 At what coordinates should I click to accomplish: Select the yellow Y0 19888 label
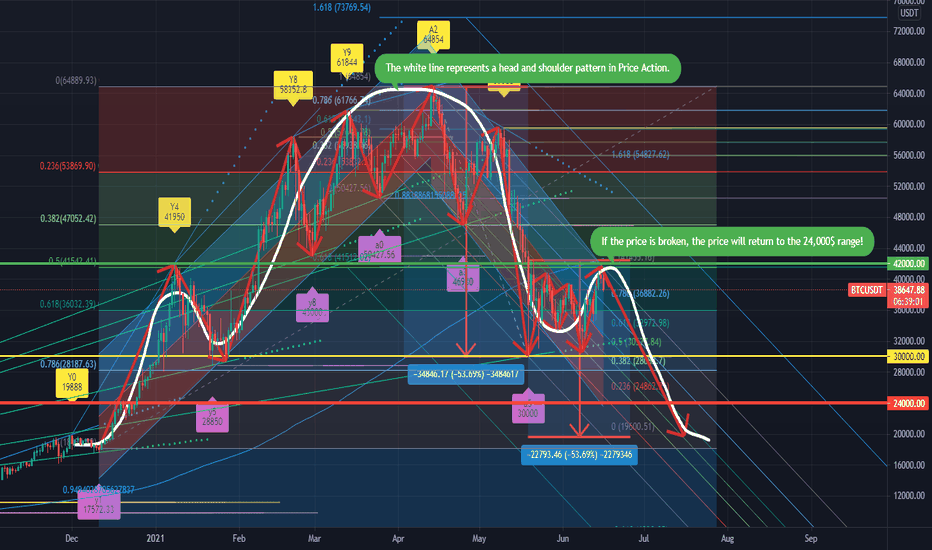71,384
